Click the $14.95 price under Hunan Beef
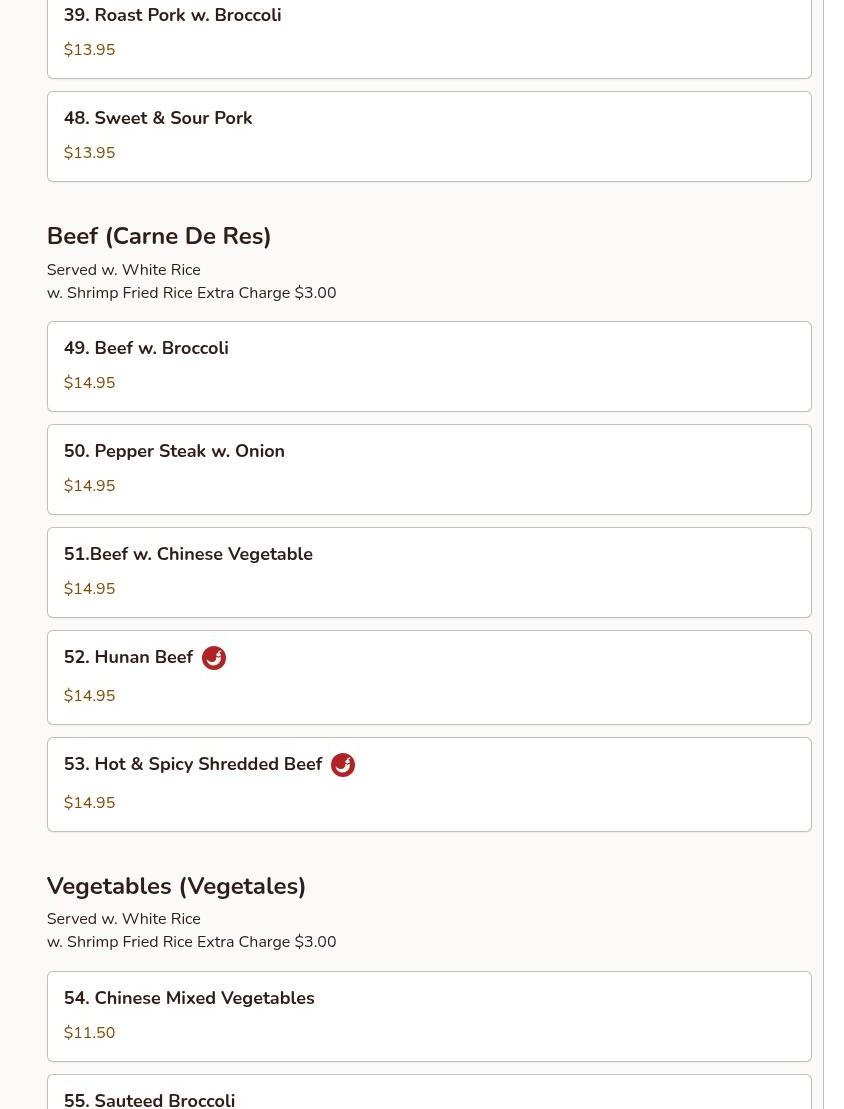 [x=89, y=696]
